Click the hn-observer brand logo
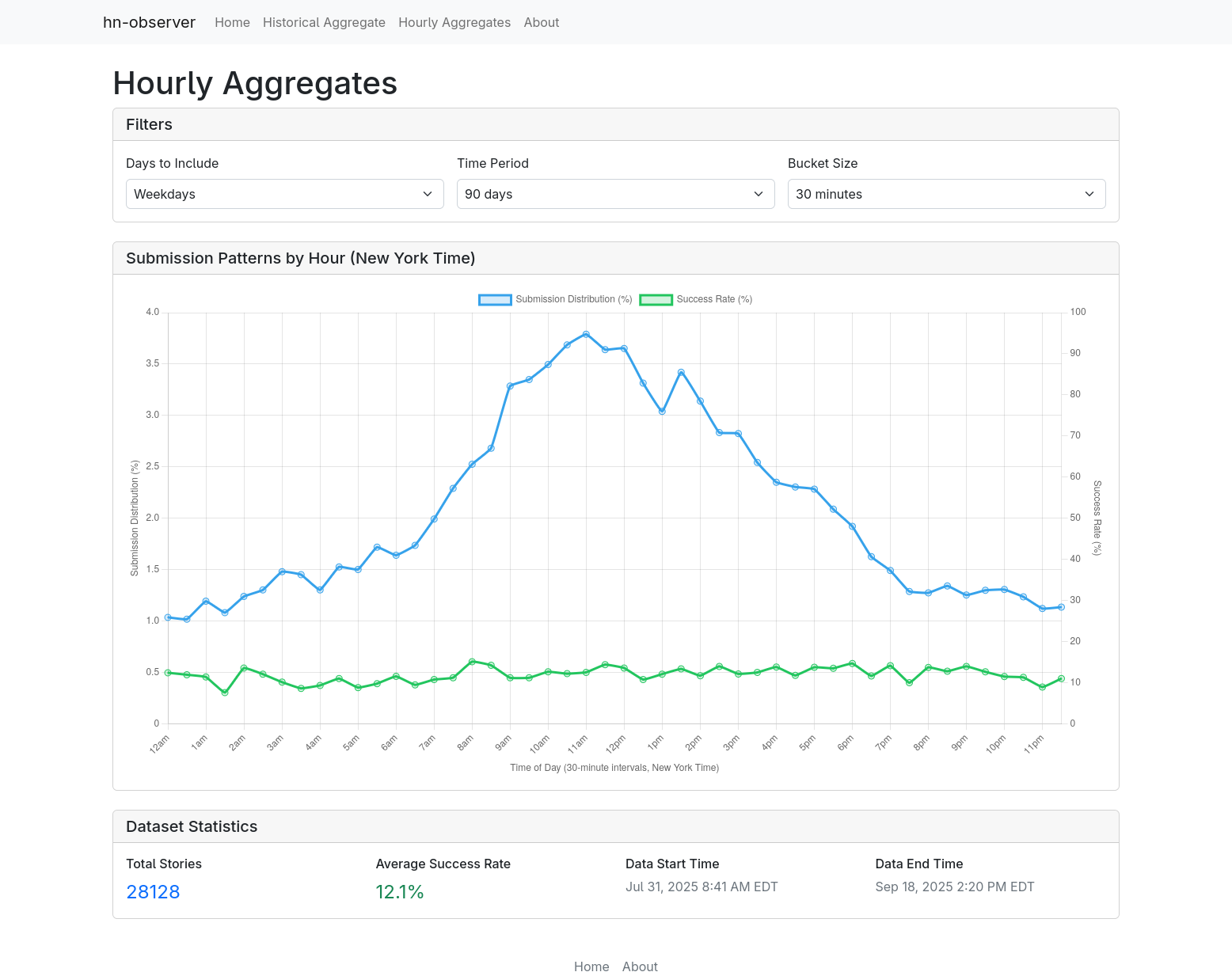Viewport: 1232px width, 972px height. pyautogui.click(x=149, y=22)
